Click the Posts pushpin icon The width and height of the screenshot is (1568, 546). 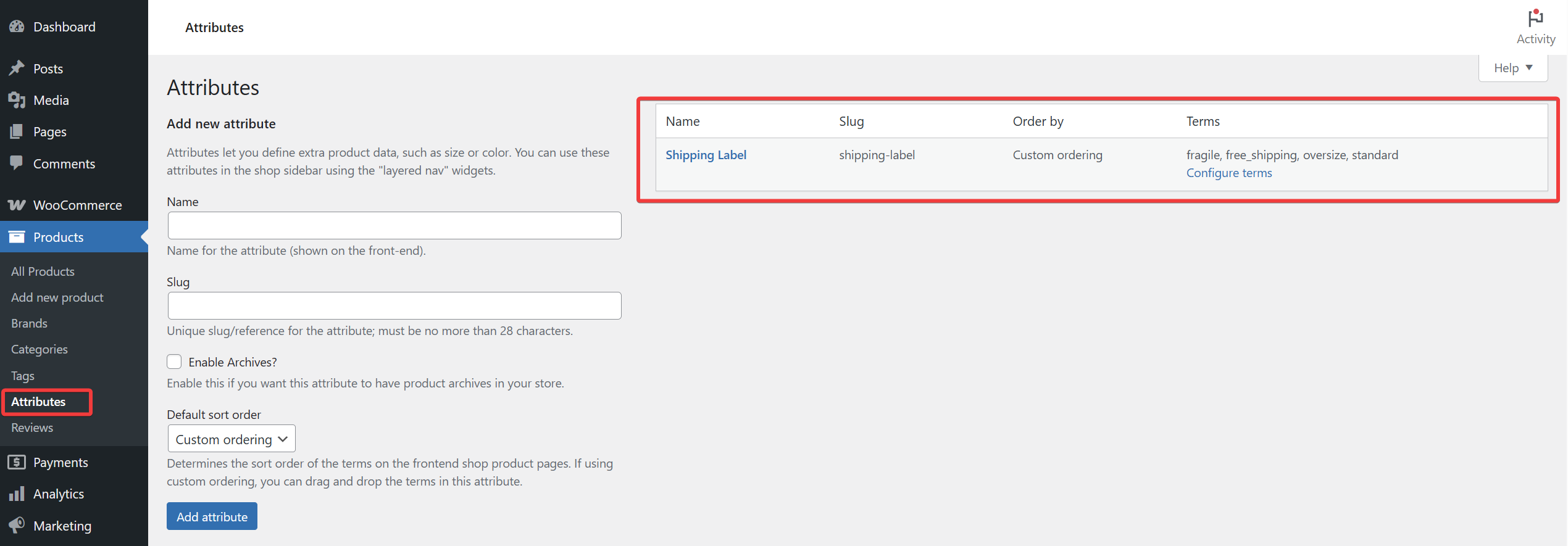(17, 68)
